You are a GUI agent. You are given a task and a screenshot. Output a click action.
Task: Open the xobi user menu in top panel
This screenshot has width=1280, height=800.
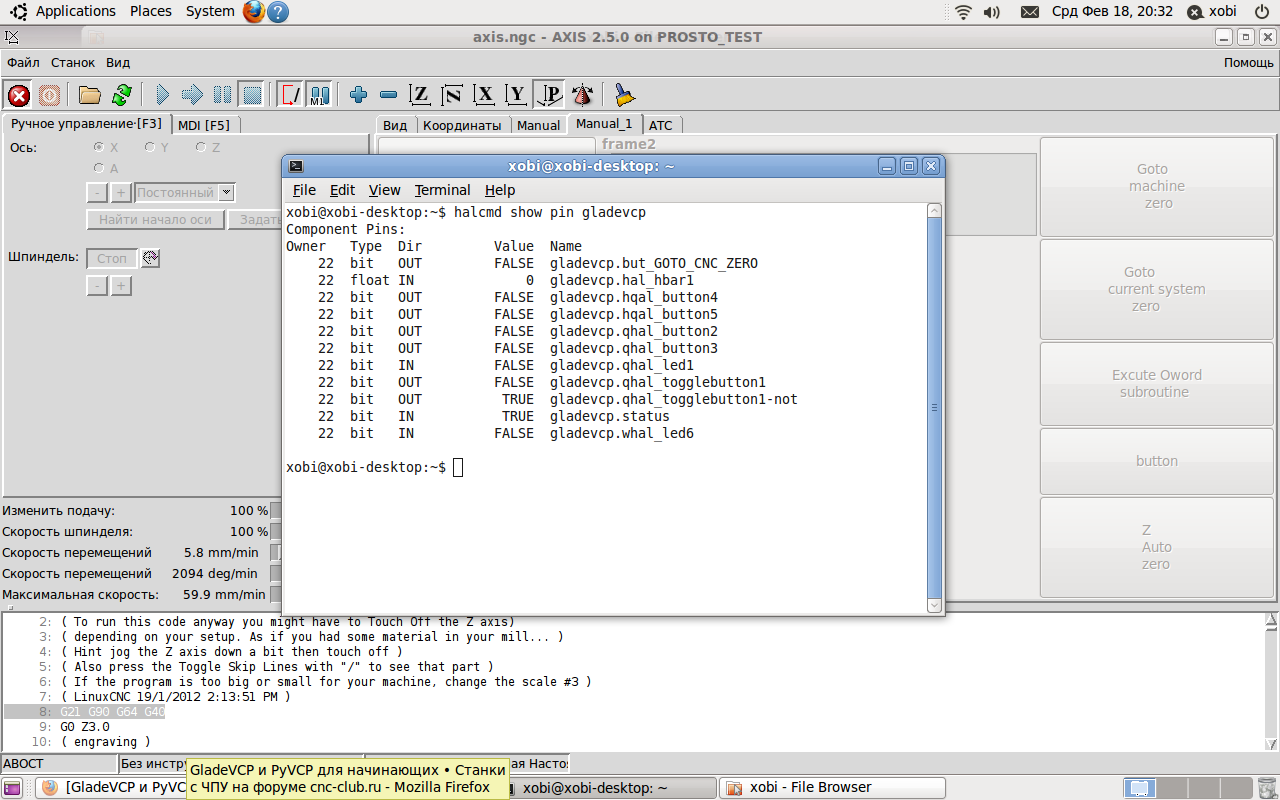[1212, 12]
